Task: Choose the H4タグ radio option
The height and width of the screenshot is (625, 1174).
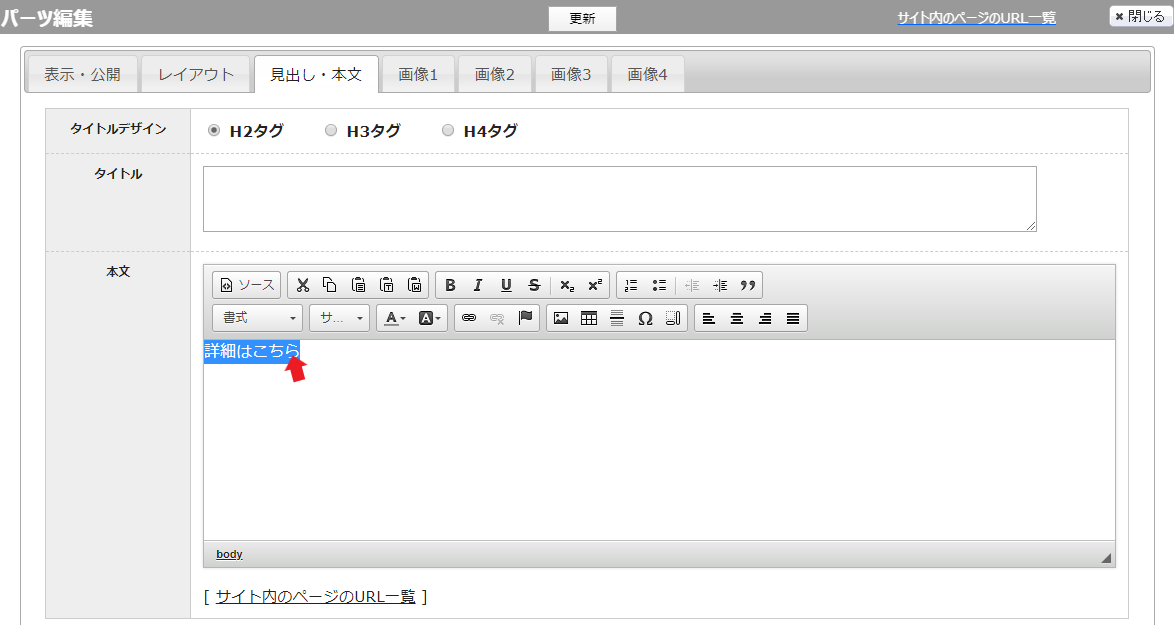Action: tap(448, 130)
